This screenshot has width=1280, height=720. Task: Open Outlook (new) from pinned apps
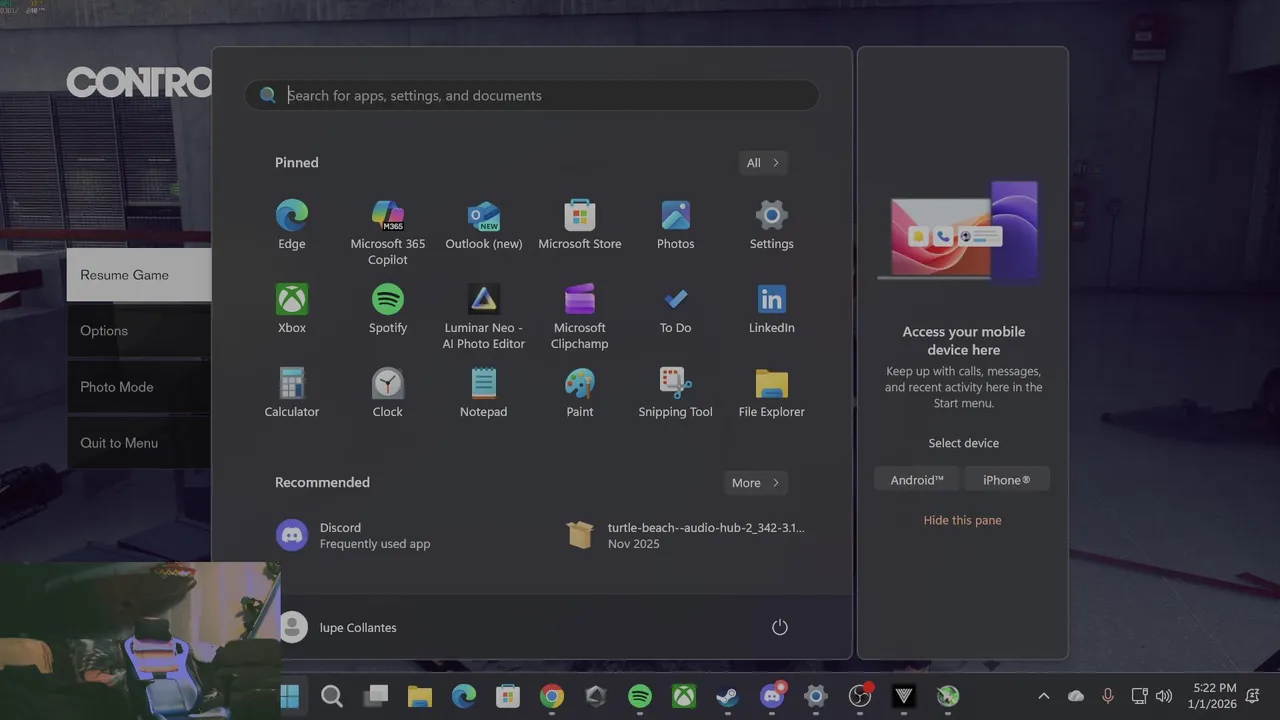[x=484, y=225]
